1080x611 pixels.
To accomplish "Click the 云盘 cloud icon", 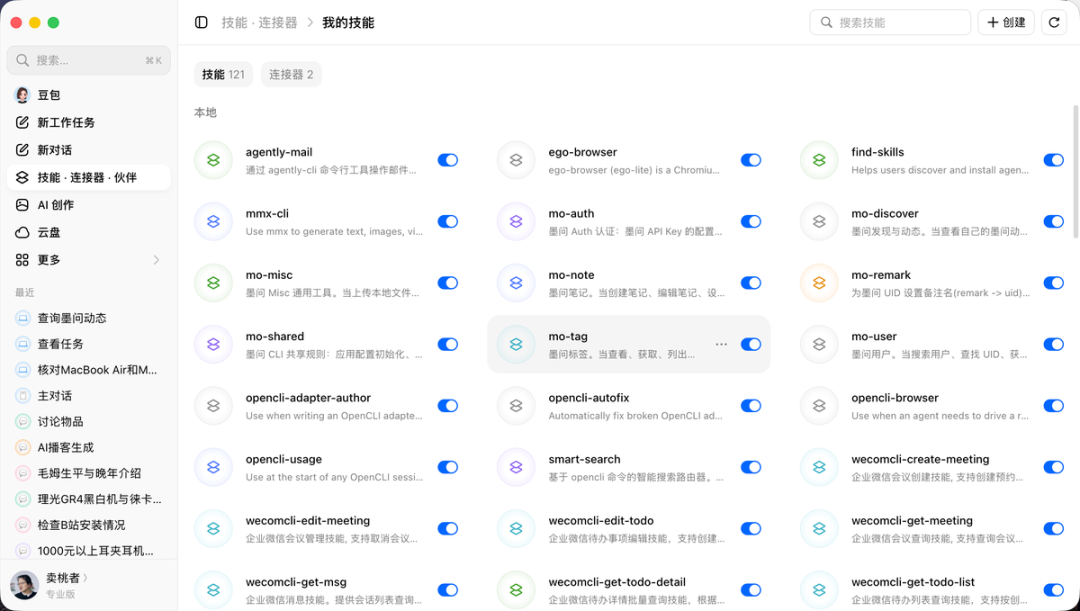I will point(23,232).
